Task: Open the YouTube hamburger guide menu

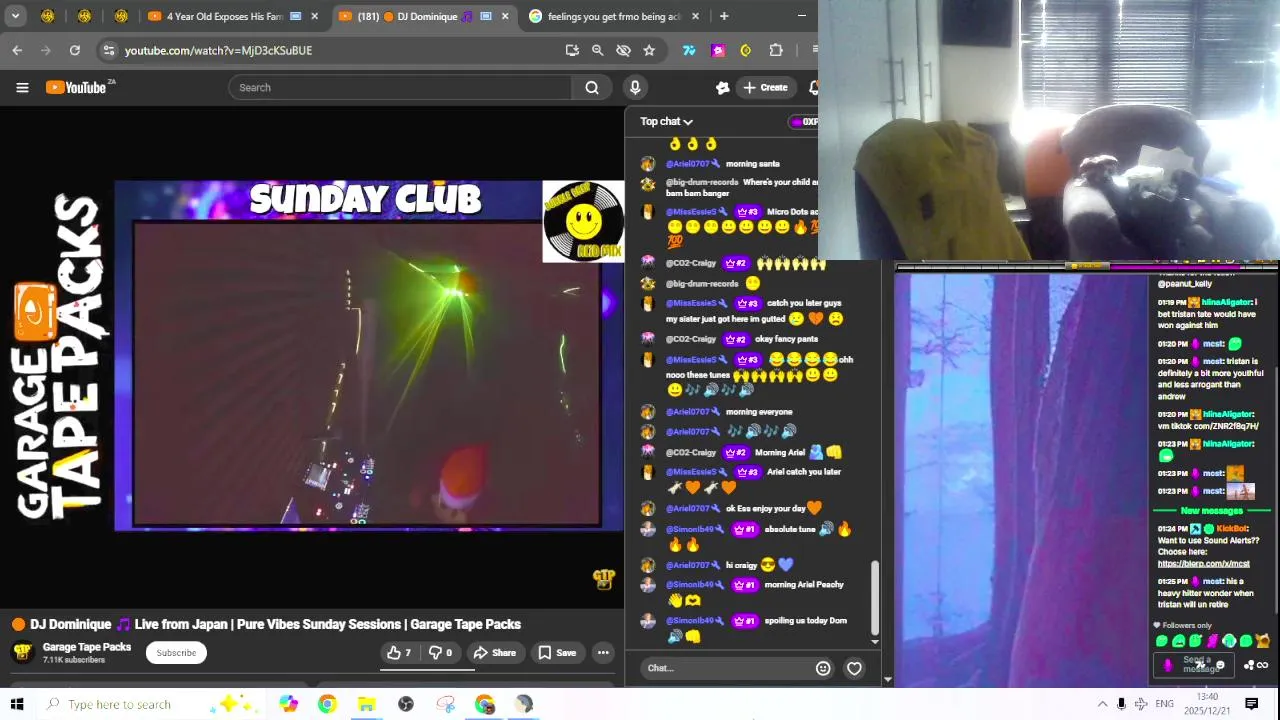Action: [x=22, y=87]
